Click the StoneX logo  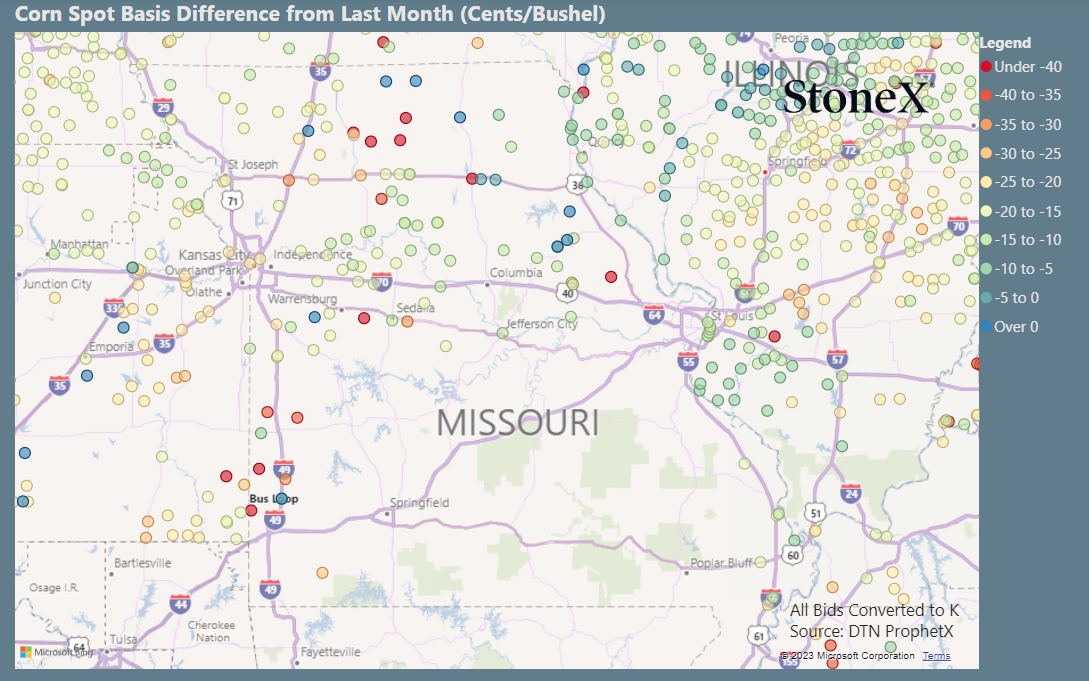point(856,96)
